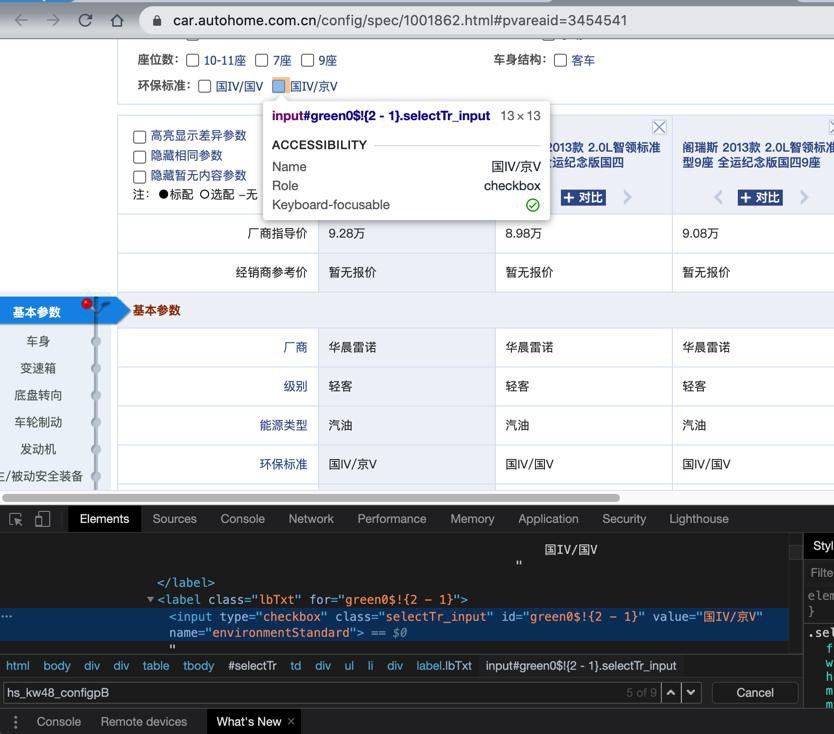This screenshot has width=834, height=734.
Task: Click the address bar URL
Action: pyautogui.click(x=400, y=21)
